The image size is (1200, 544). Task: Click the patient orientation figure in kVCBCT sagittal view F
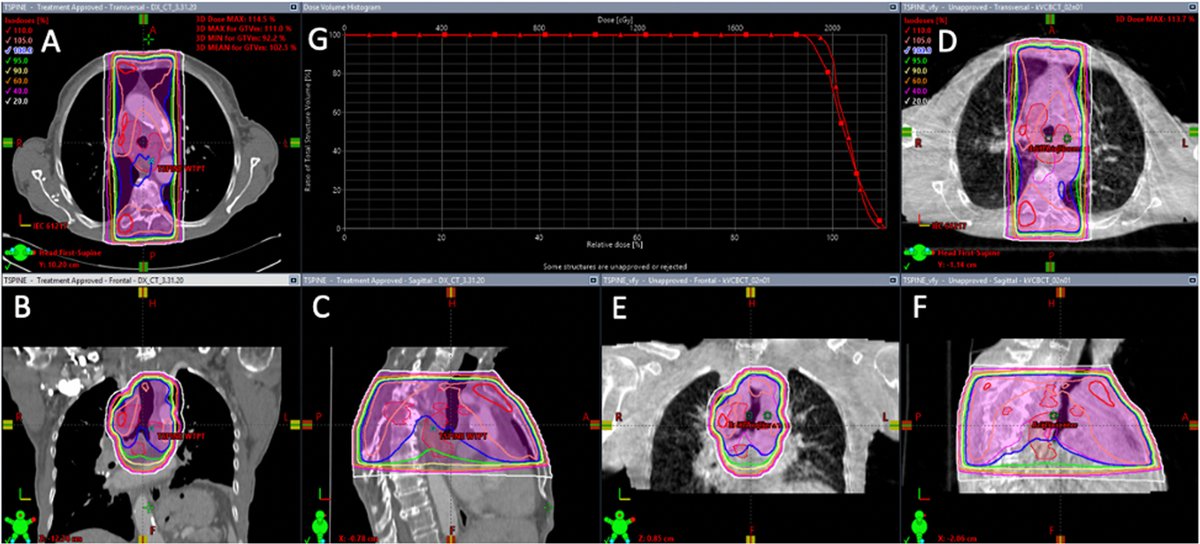[918, 526]
